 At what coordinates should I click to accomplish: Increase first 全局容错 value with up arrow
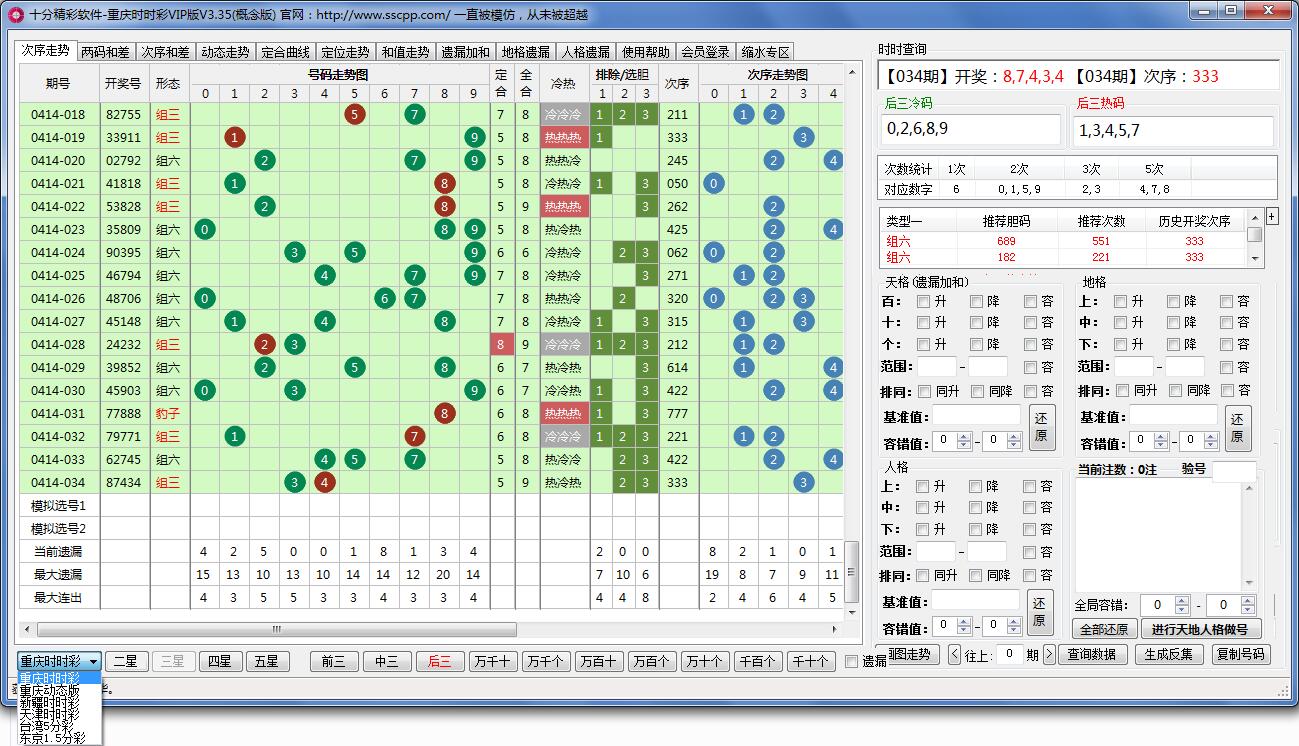[x=1183, y=600]
